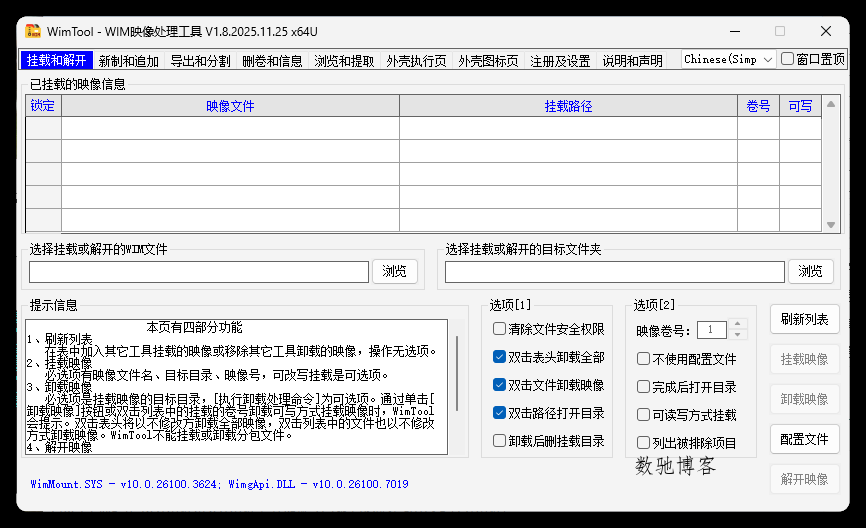The height and width of the screenshot is (528, 866).
Task: Click the mounted images list scroll down arrow
Action: click(831, 224)
